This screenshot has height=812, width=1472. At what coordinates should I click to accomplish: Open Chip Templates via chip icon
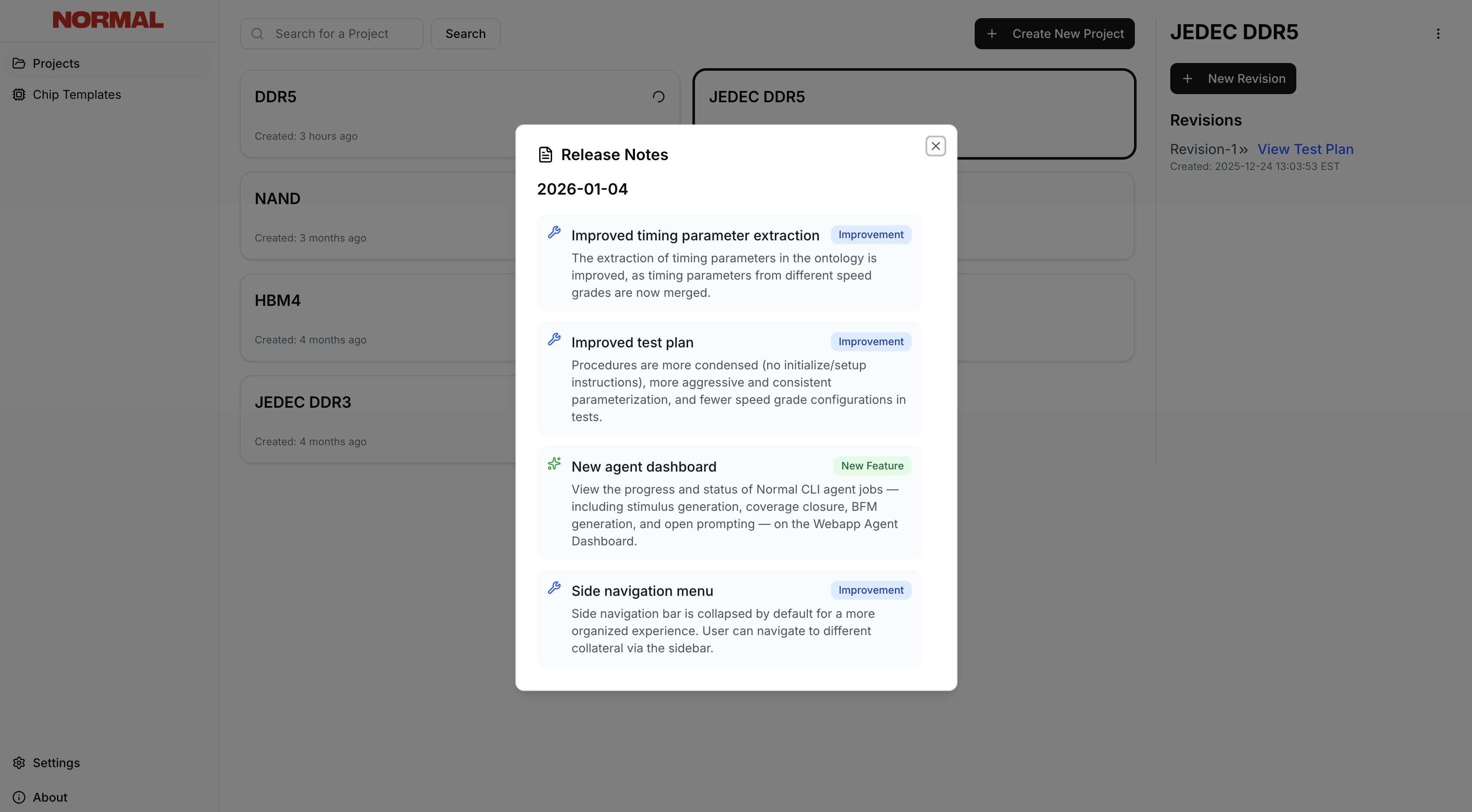[x=19, y=94]
